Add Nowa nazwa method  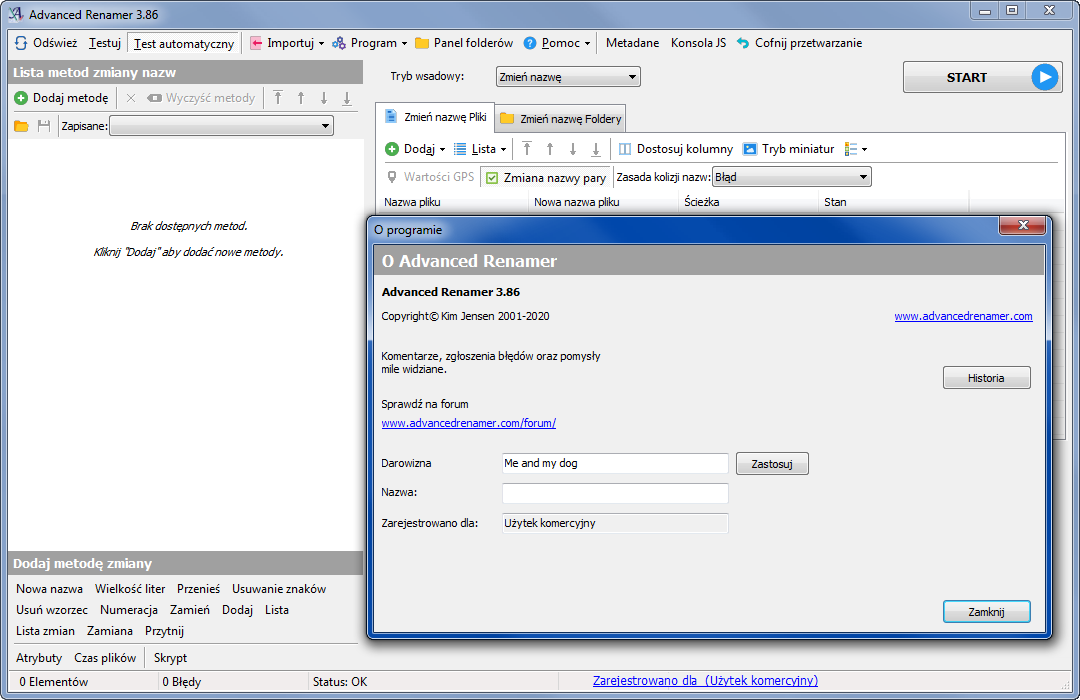click(x=50, y=589)
